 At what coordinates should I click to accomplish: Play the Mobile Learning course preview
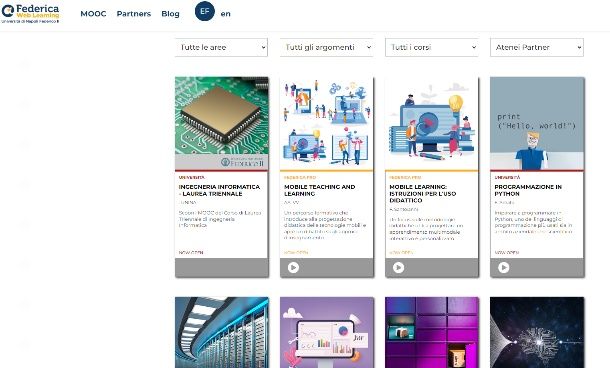[x=398, y=267]
